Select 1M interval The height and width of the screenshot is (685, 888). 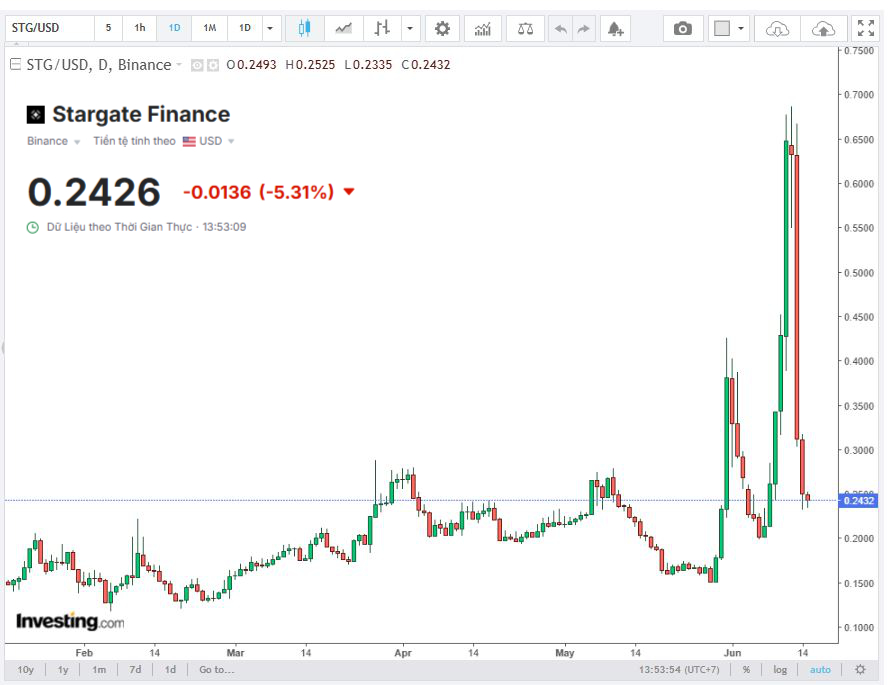(210, 28)
